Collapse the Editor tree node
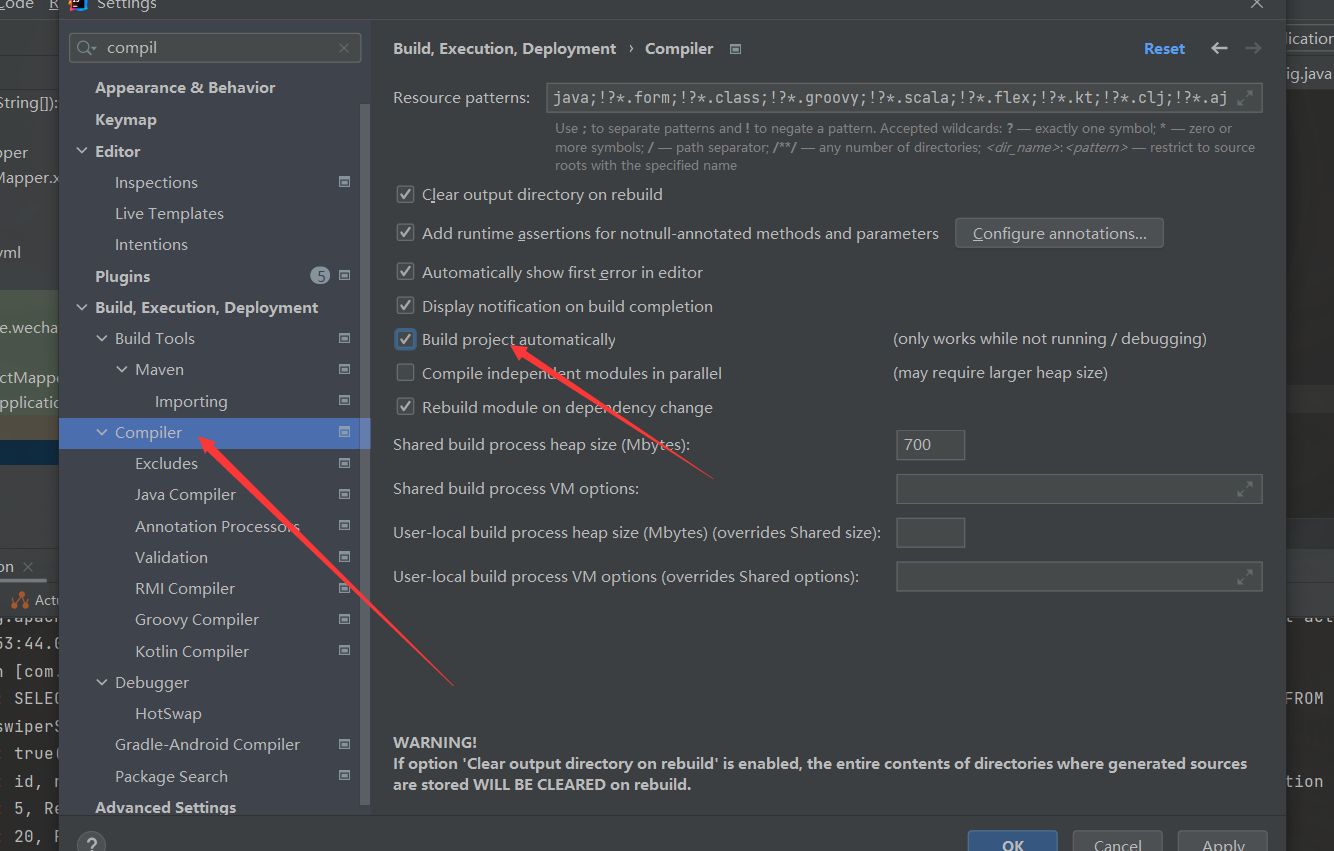1334x851 pixels. click(82, 151)
